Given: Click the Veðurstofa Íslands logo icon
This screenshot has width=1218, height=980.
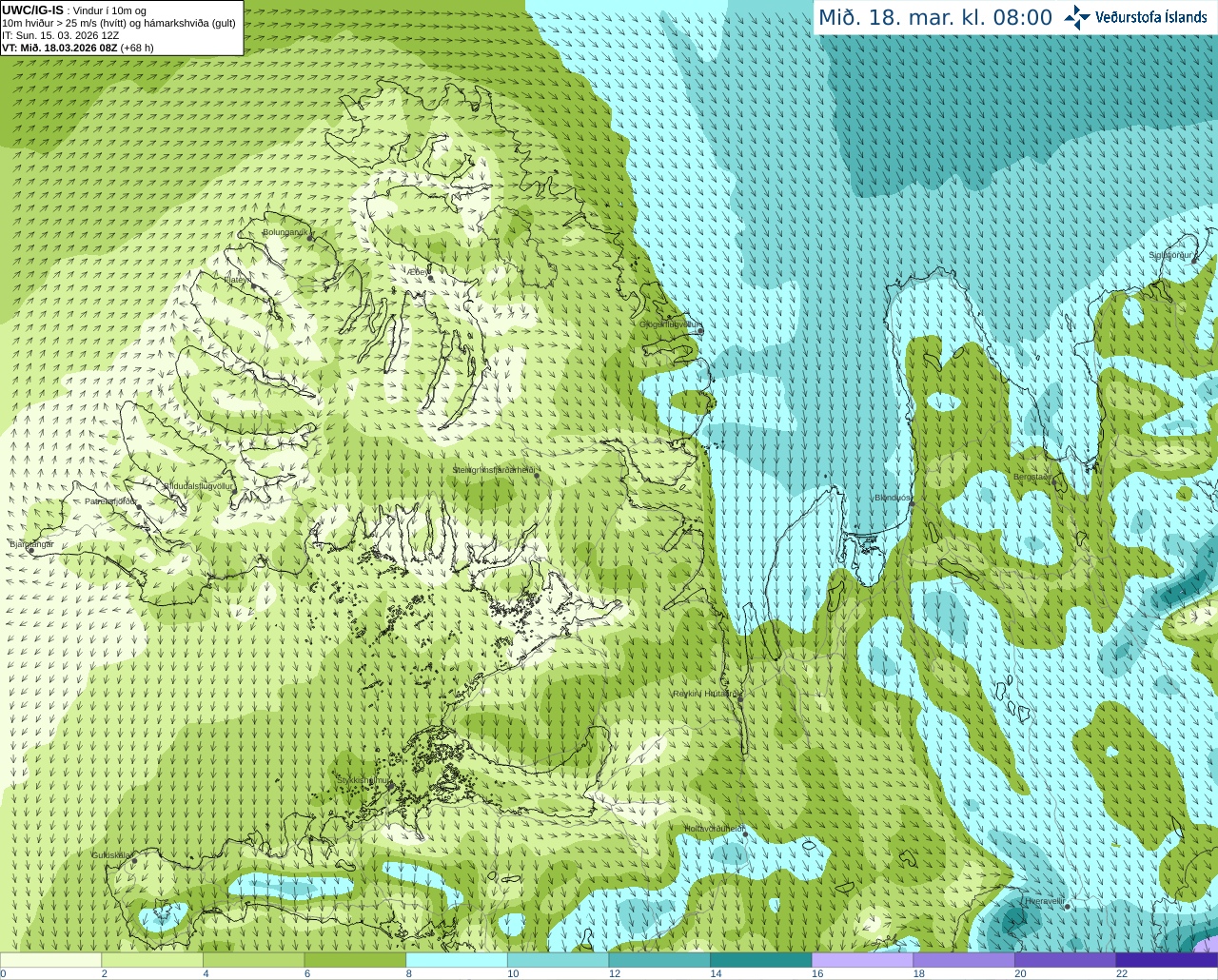Looking at the screenshot, I should (x=1077, y=17).
